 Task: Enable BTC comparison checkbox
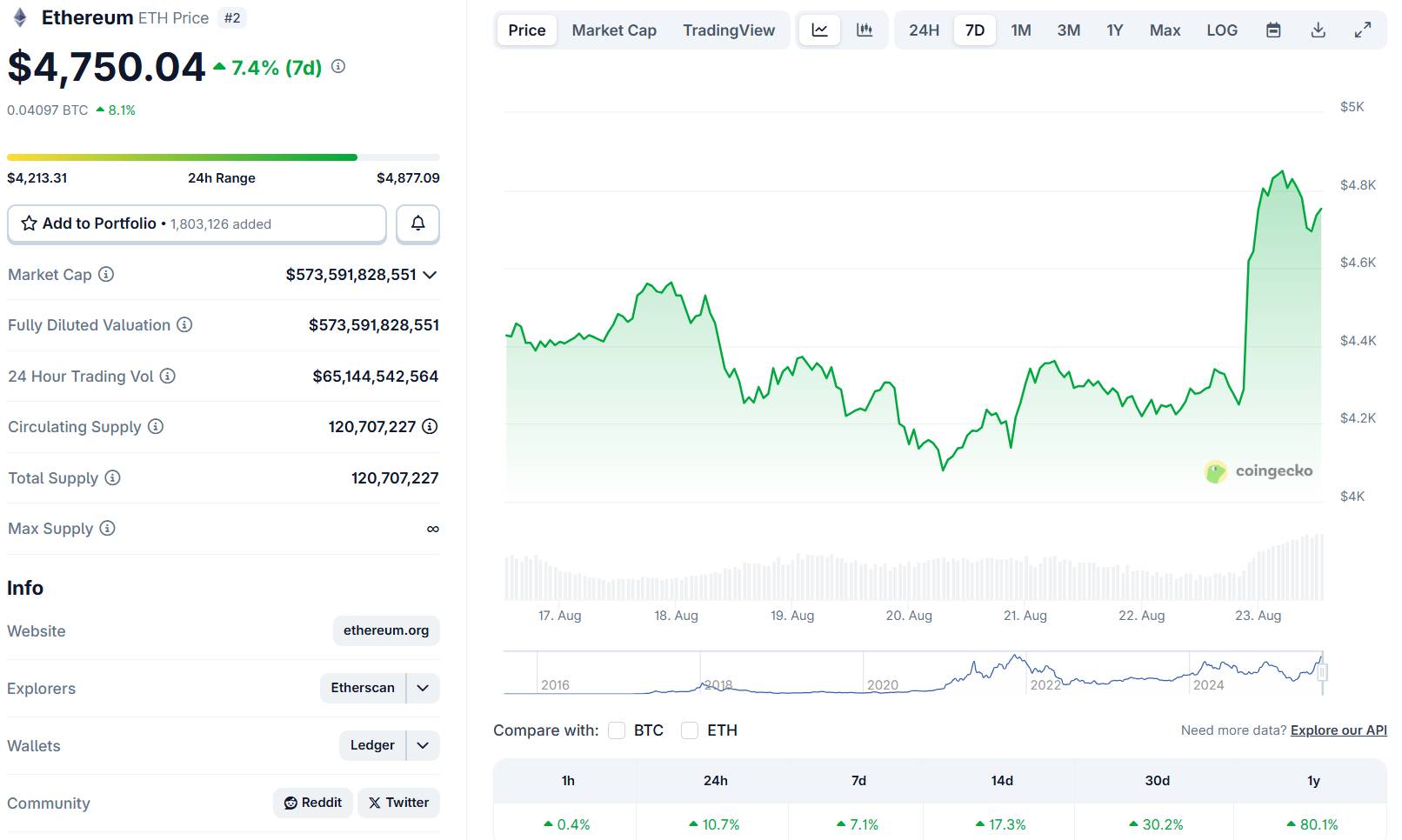pyautogui.click(x=617, y=730)
